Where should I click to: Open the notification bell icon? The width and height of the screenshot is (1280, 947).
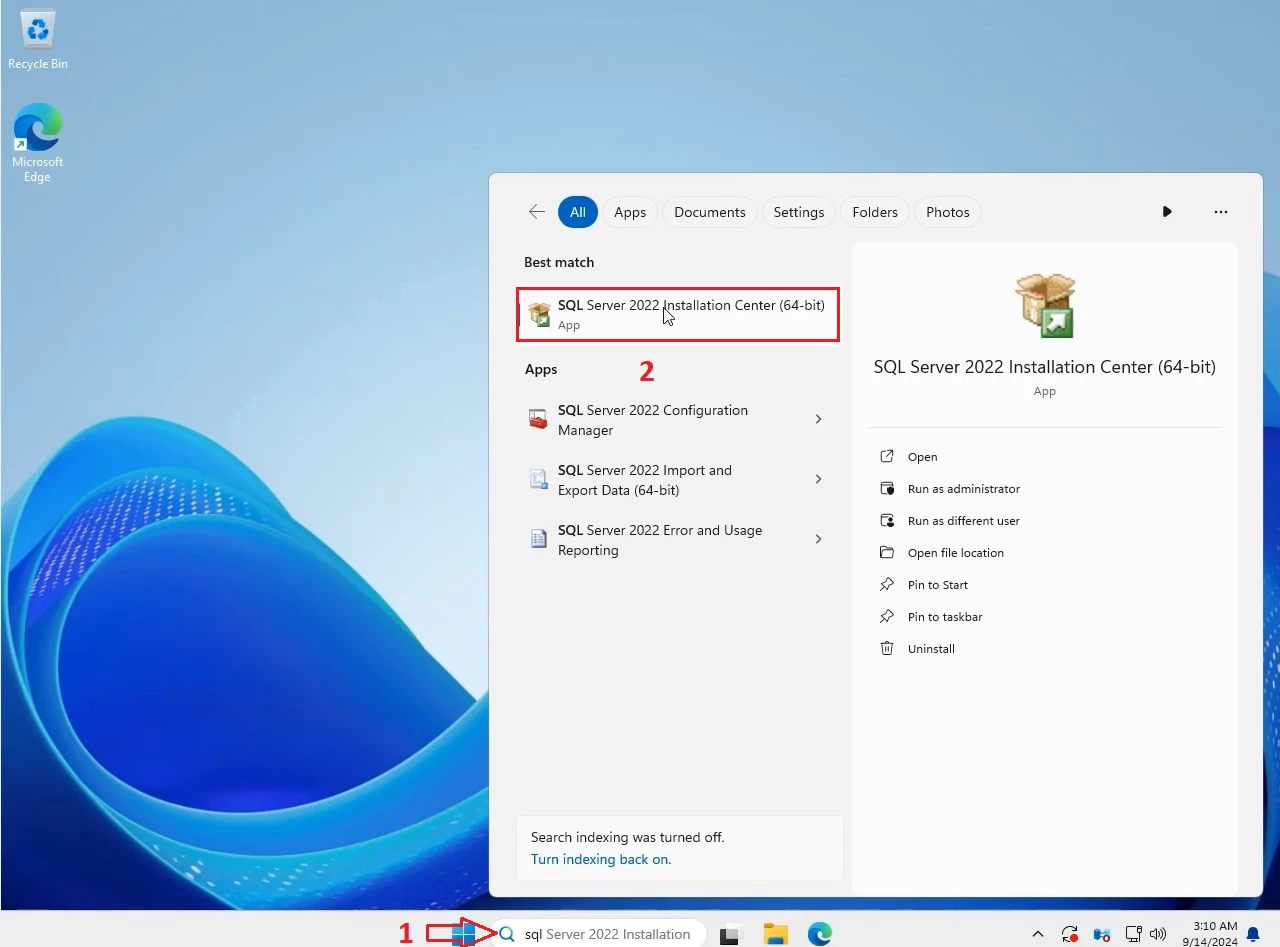click(x=1252, y=935)
